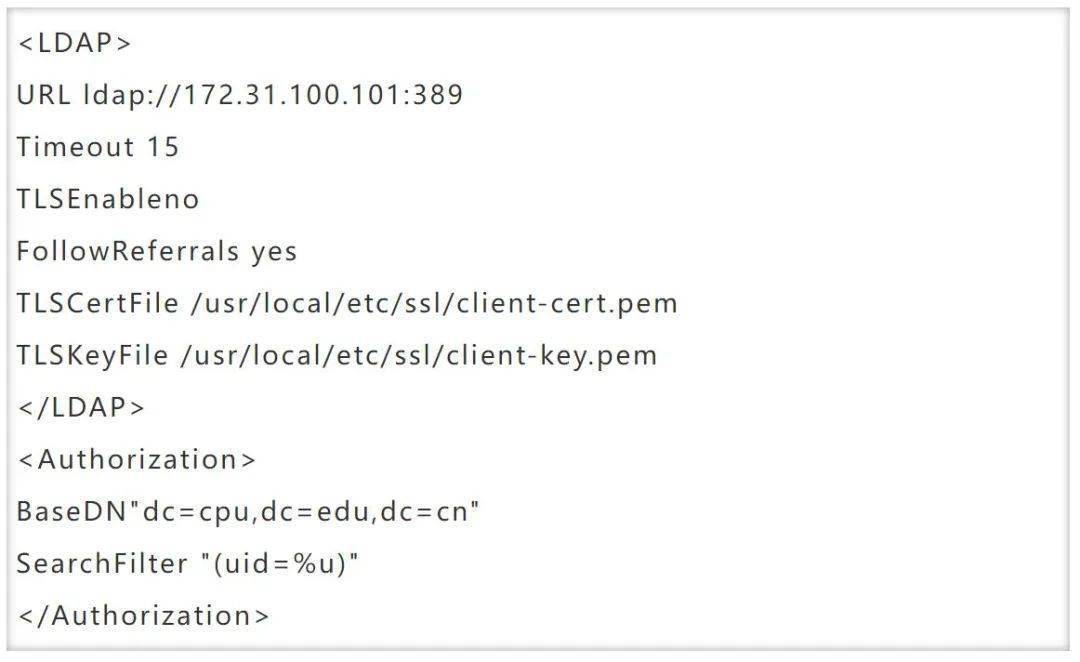Click the closing </LDAP> tag
The width and height of the screenshot is (1080, 662).
pos(81,408)
